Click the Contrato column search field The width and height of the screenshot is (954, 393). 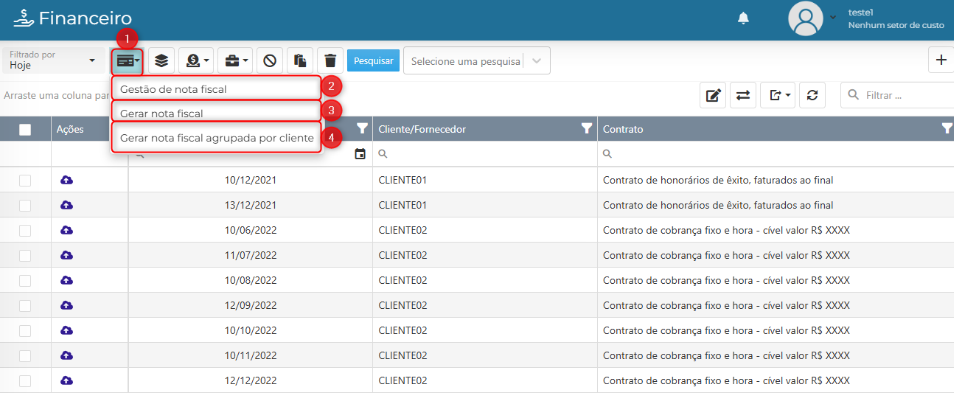tap(776, 155)
